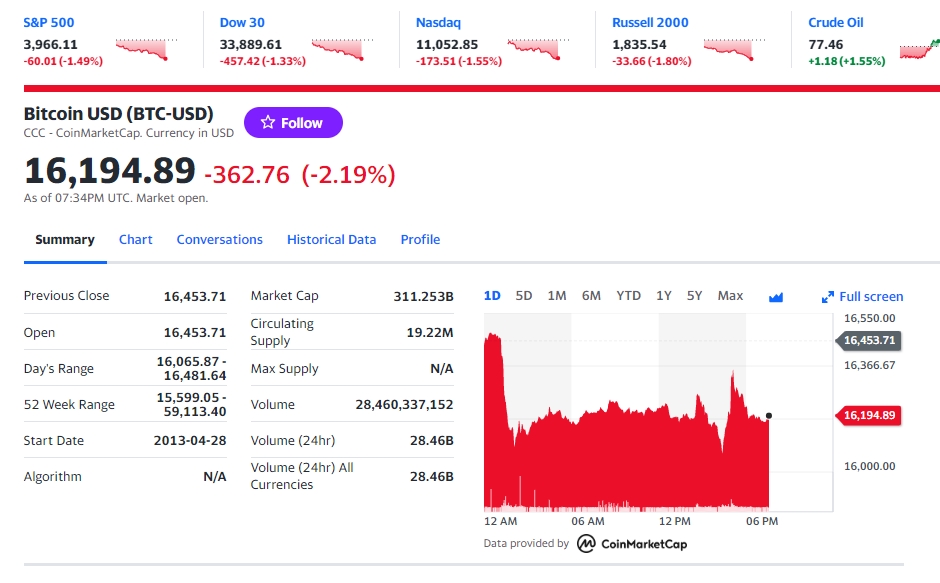Switch to the Chart tab
Screen dimensions: 940x583
coord(136,240)
